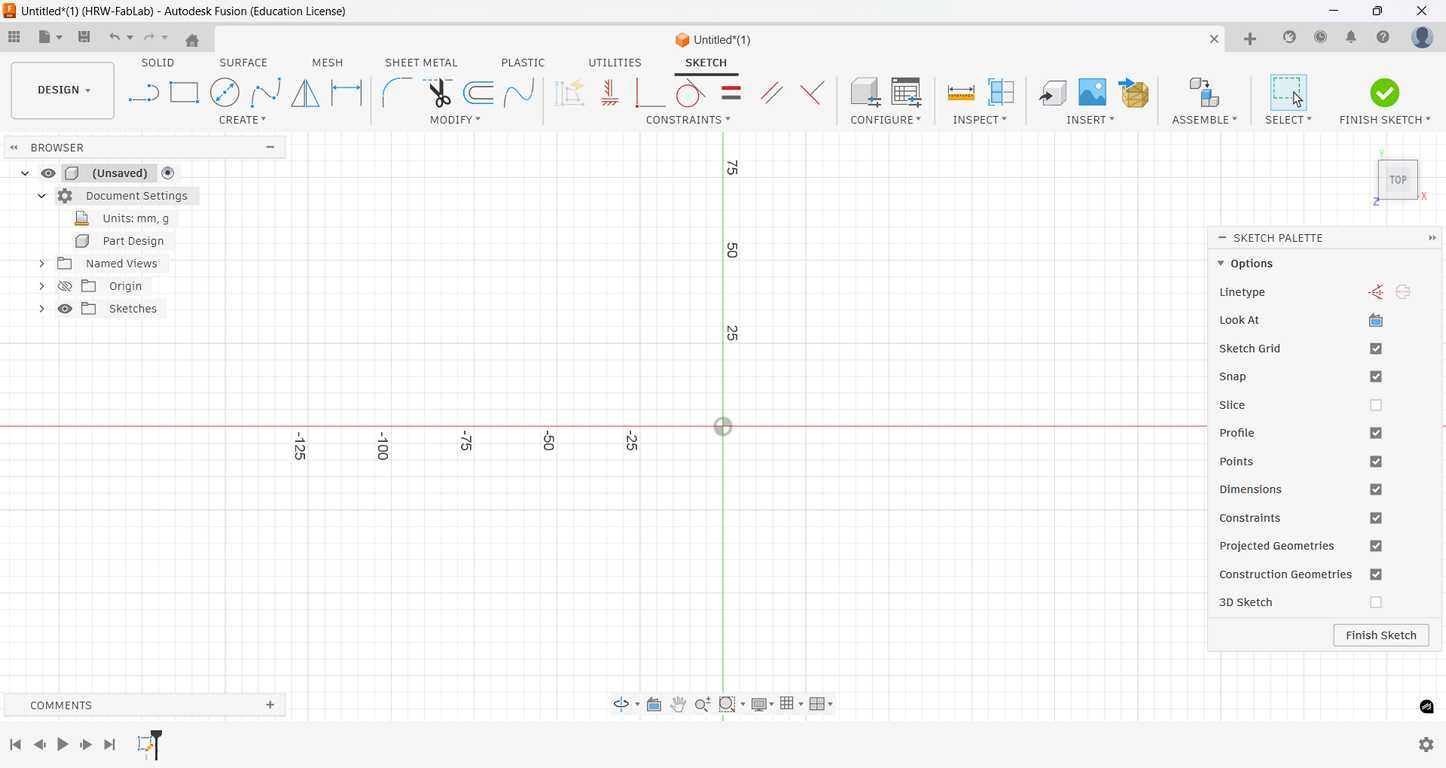
Task: Apply the Parallel constraint
Action: coord(771,93)
